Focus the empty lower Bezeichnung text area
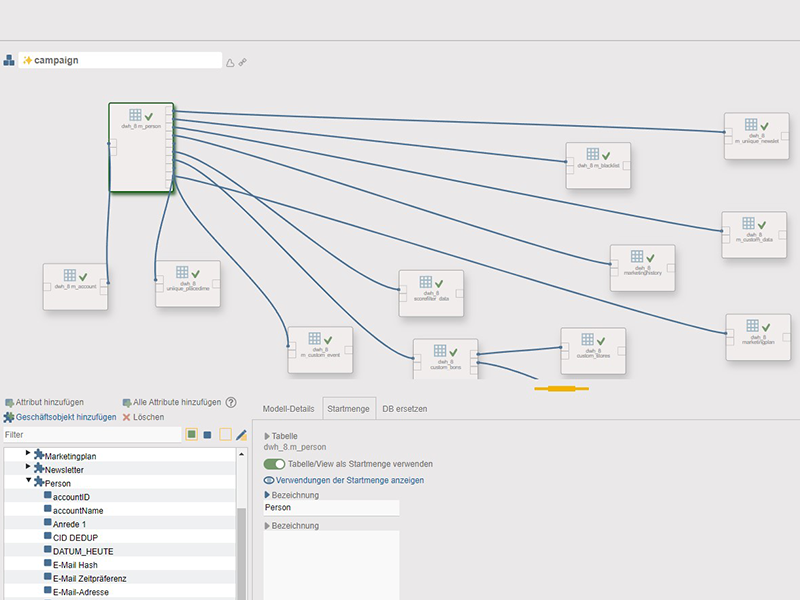Viewport: 800px width, 600px height. pos(331,565)
